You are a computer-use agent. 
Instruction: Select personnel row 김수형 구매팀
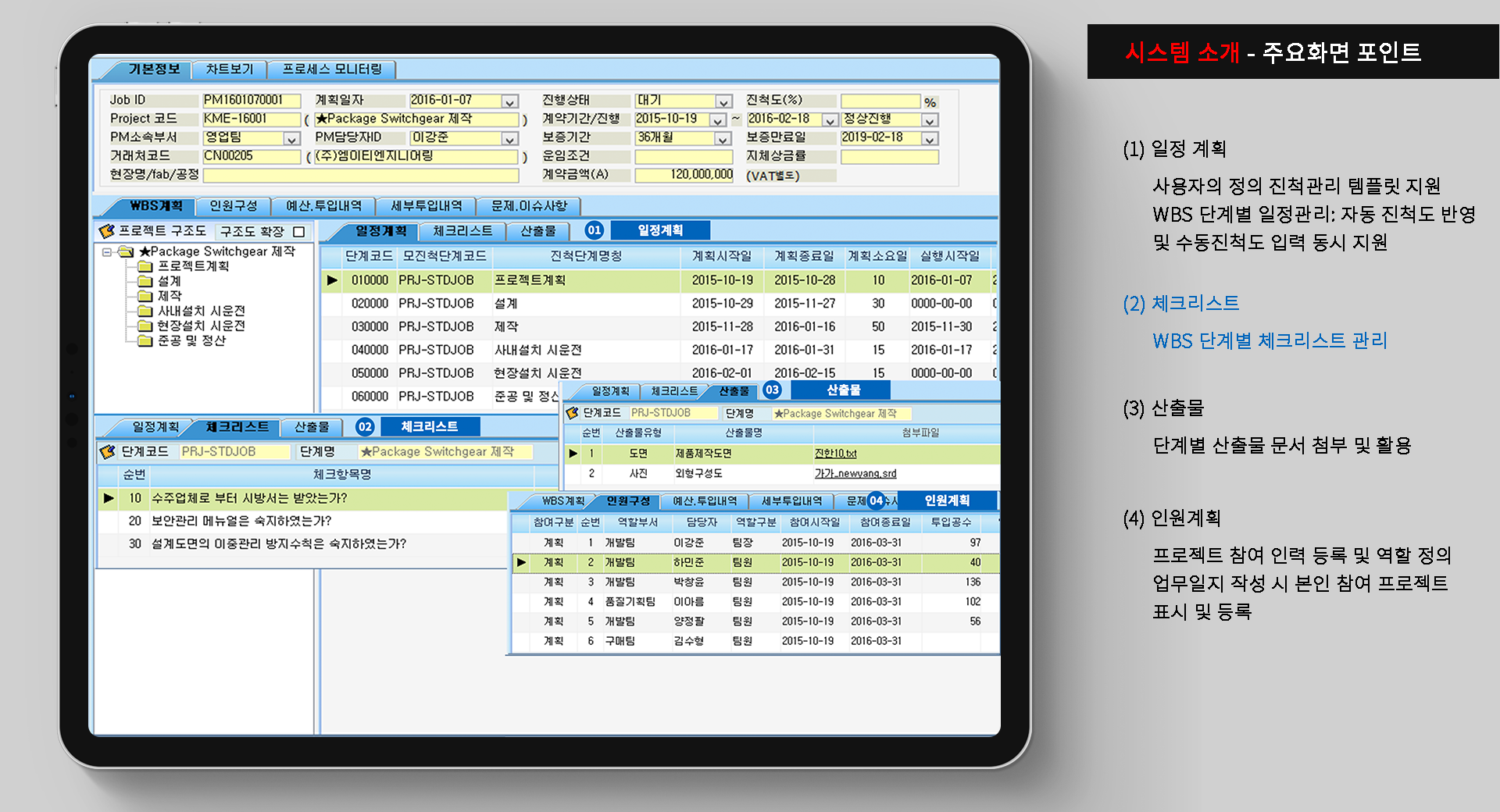755,641
